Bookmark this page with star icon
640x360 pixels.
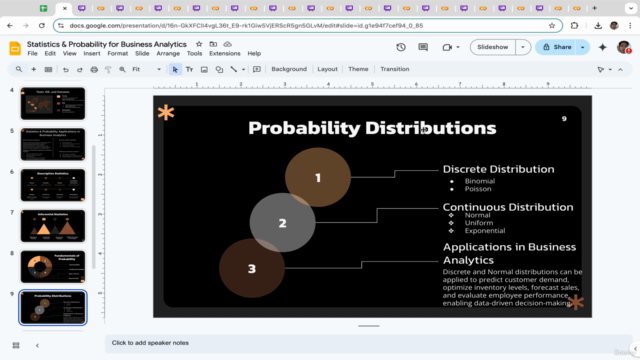pos(552,26)
